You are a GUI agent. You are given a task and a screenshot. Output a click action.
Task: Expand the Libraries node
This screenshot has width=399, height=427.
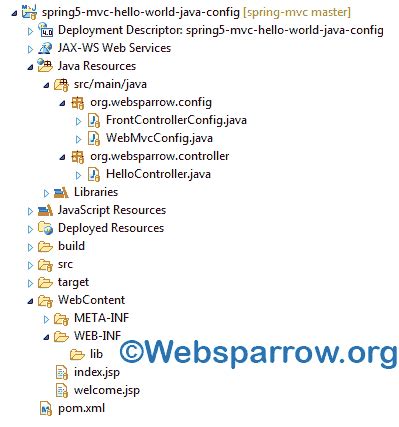pos(46,193)
